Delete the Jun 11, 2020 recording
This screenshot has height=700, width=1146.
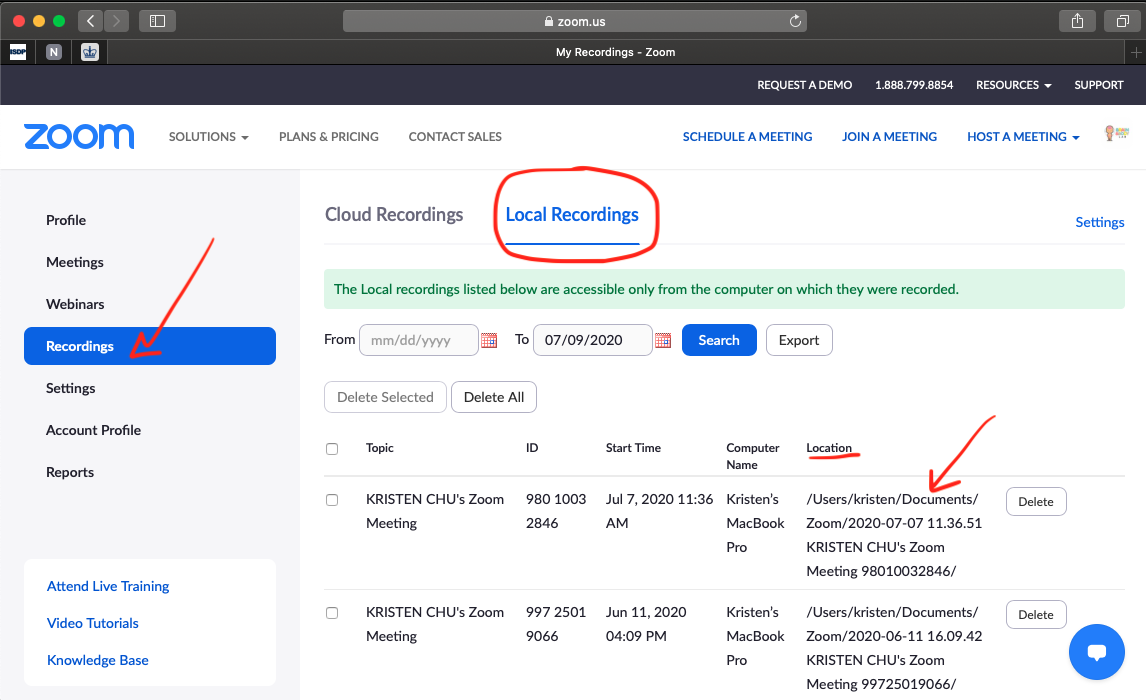[x=1036, y=615]
